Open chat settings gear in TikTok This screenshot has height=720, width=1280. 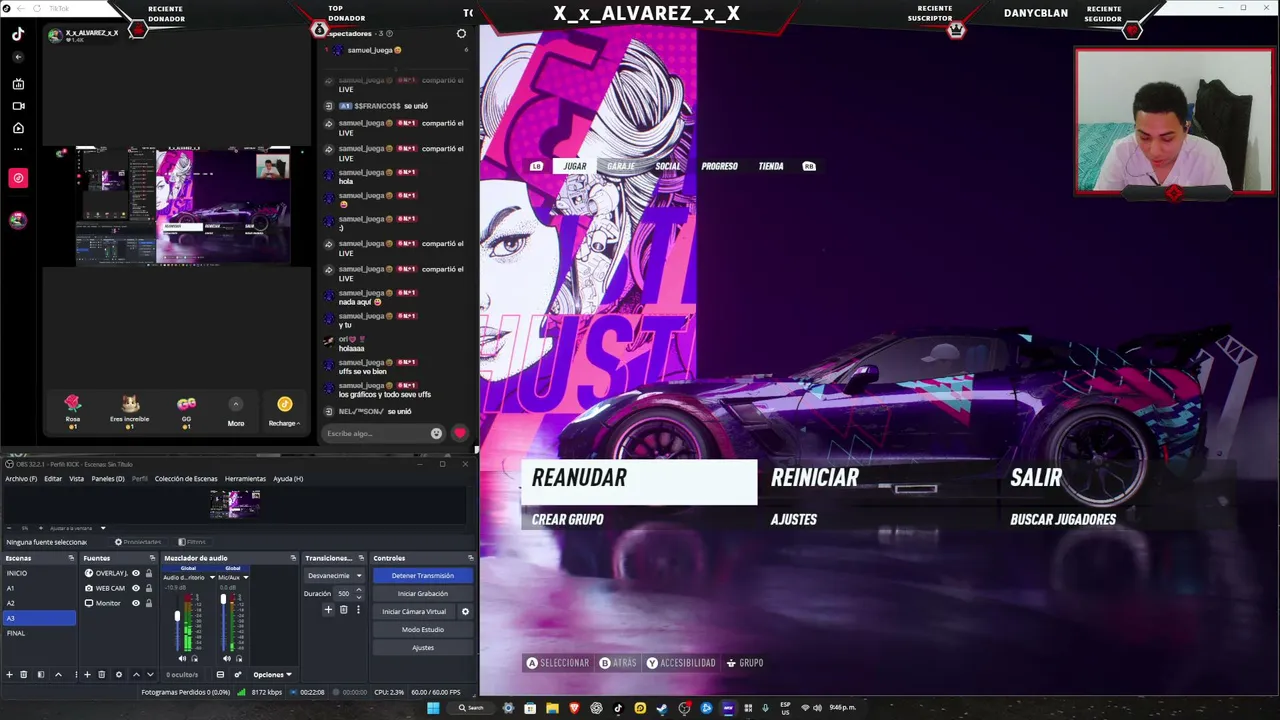click(x=461, y=34)
